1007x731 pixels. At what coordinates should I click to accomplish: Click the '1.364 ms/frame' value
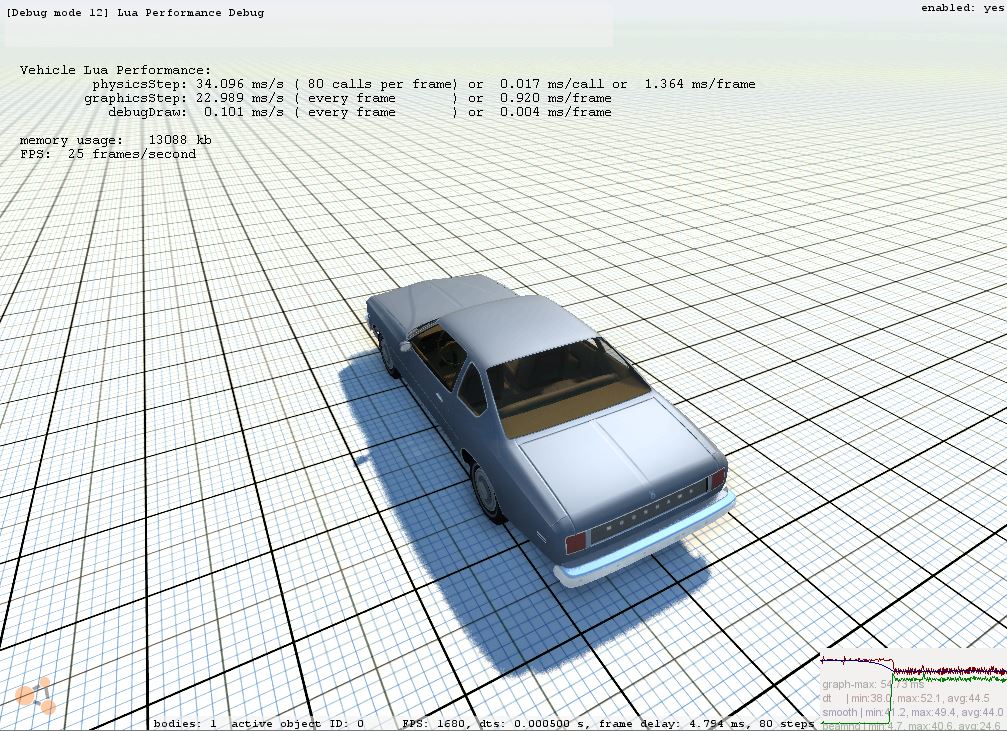(699, 84)
